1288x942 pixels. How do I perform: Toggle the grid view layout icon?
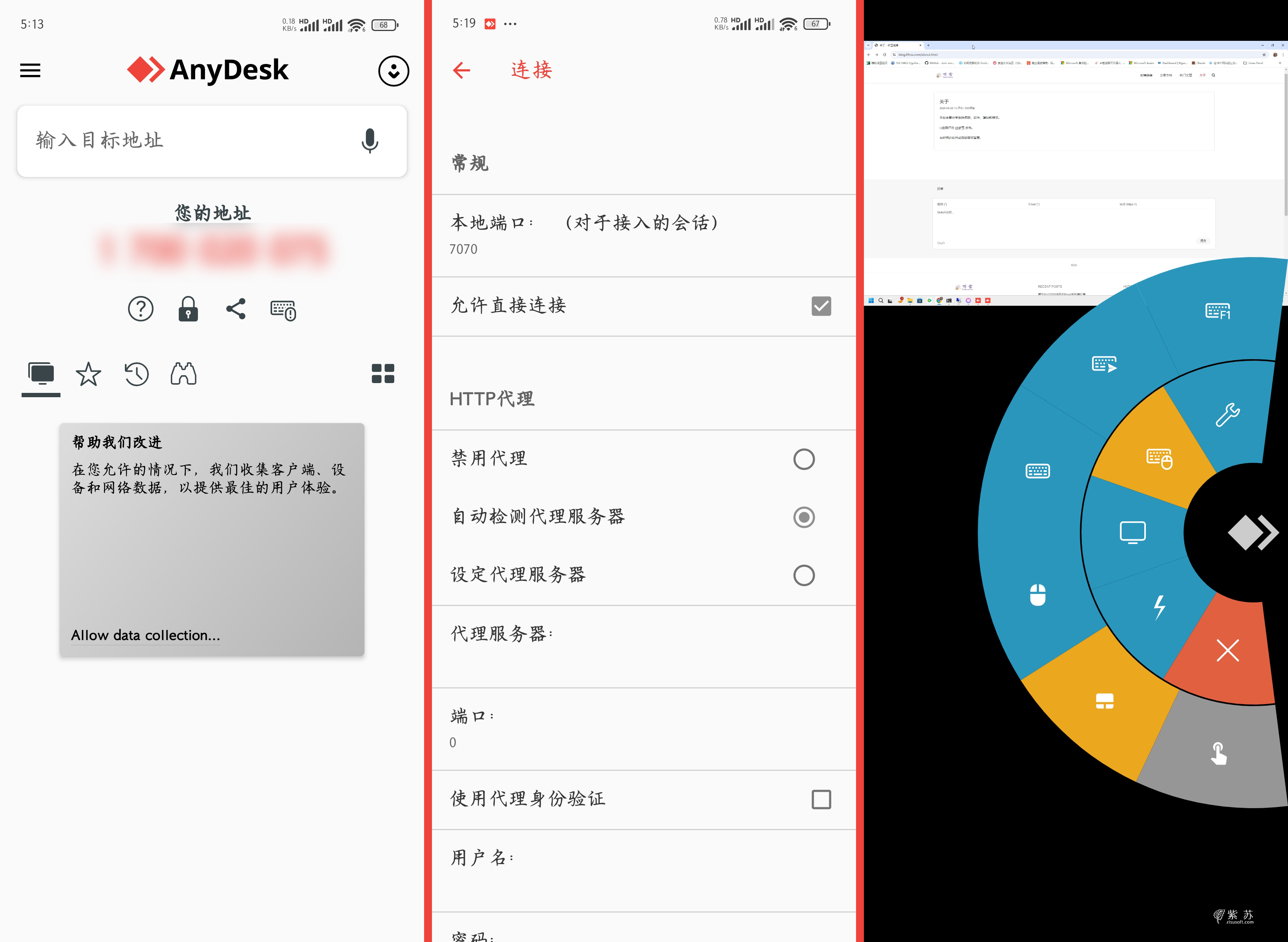[x=383, y=374]
